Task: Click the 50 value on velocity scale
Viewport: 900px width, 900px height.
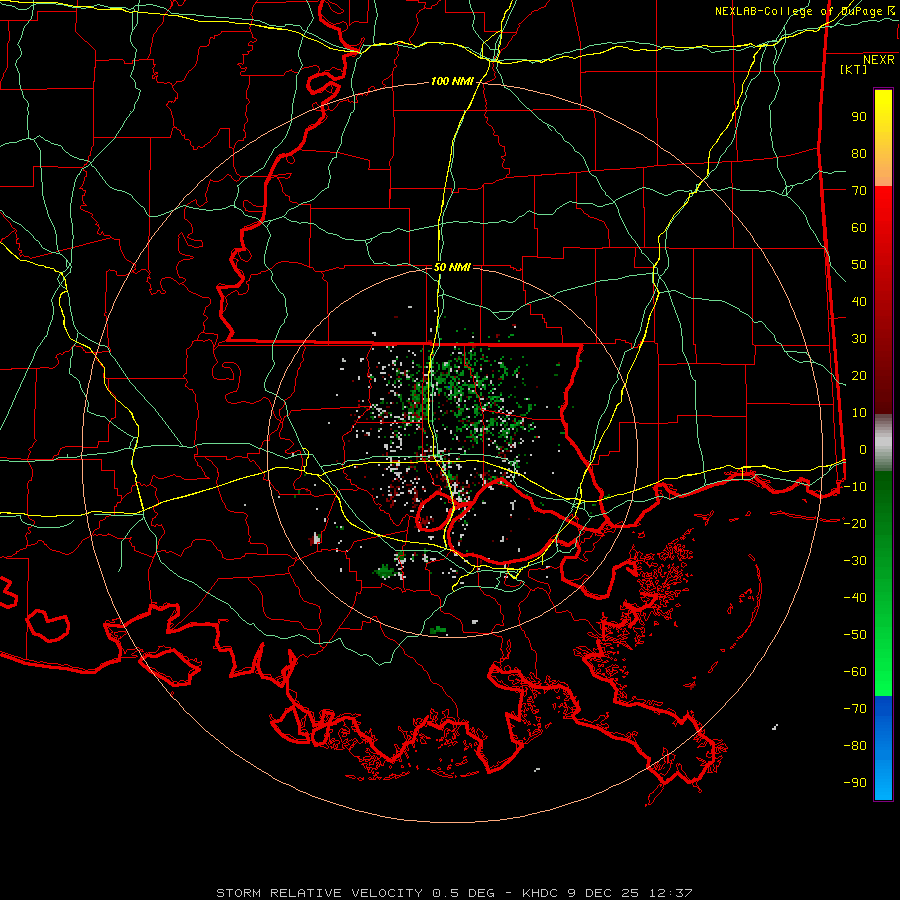Action: click(x=859, y=265)
